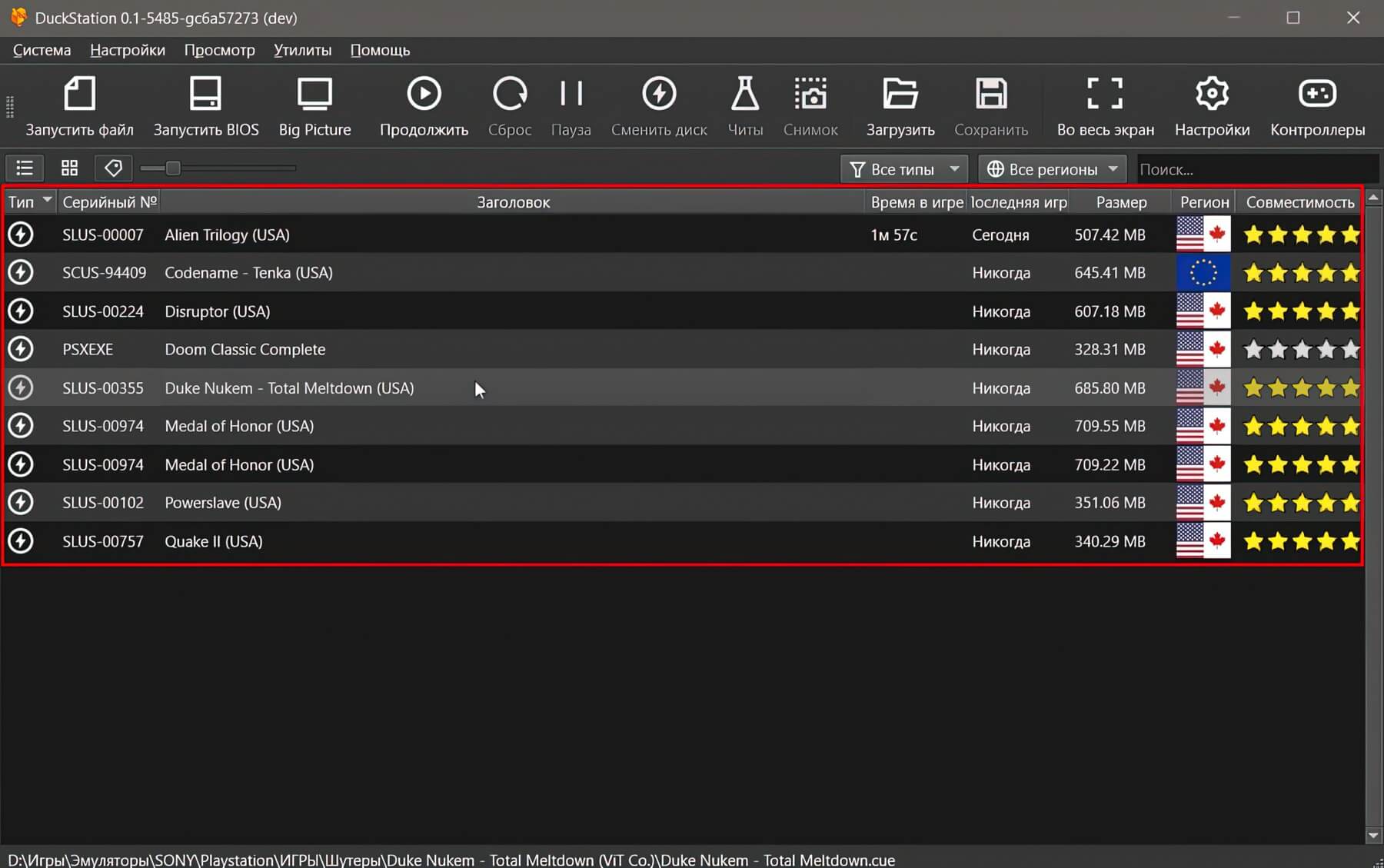Screen dimensions: 1384x868
Task: Click play time 1м 57с
Action: point(893,235)
